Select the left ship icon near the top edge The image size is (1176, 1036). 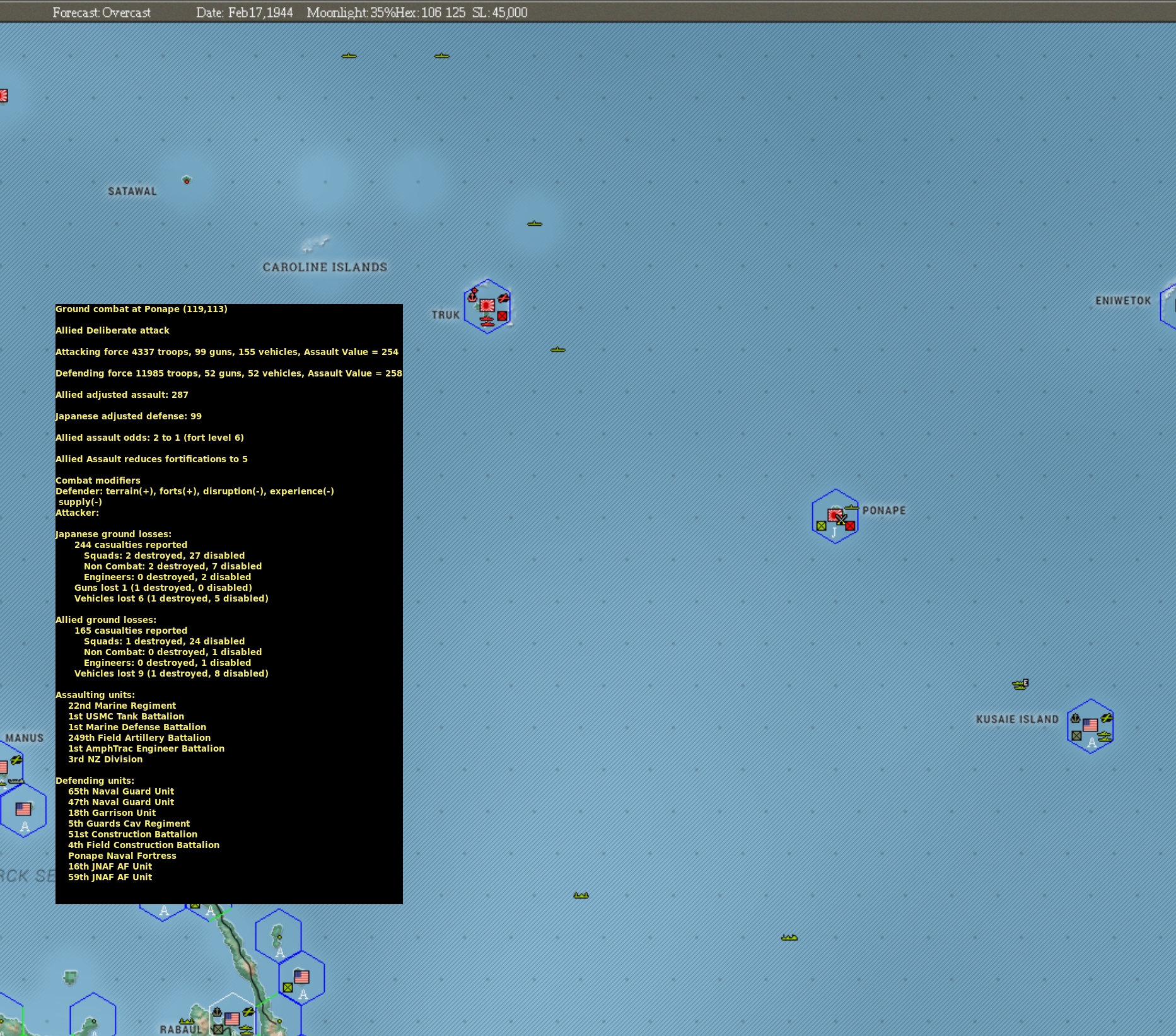pos(349,55)
